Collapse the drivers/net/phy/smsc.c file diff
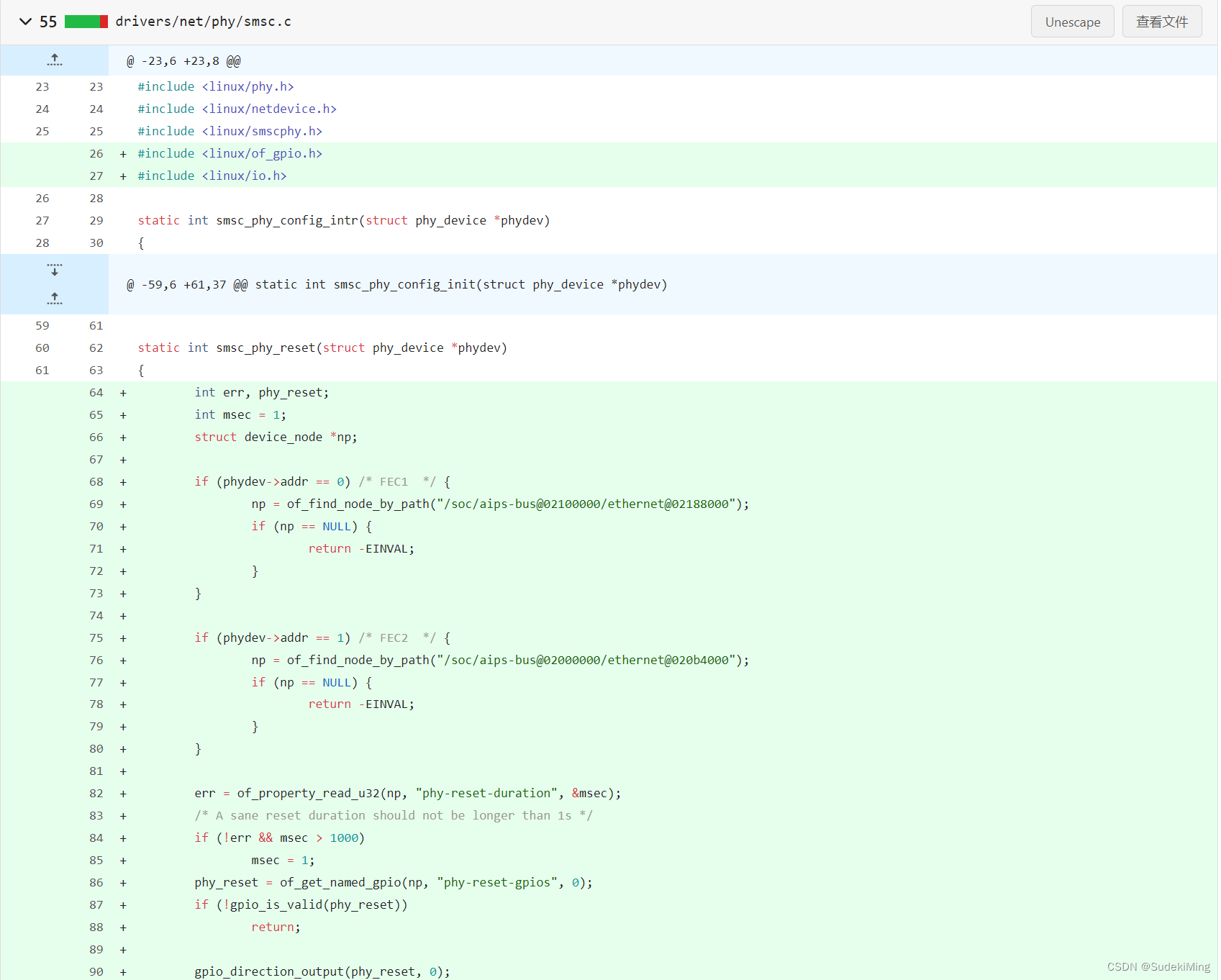The width and height of the screenshot is (1221, 980). tap(26, 22)
